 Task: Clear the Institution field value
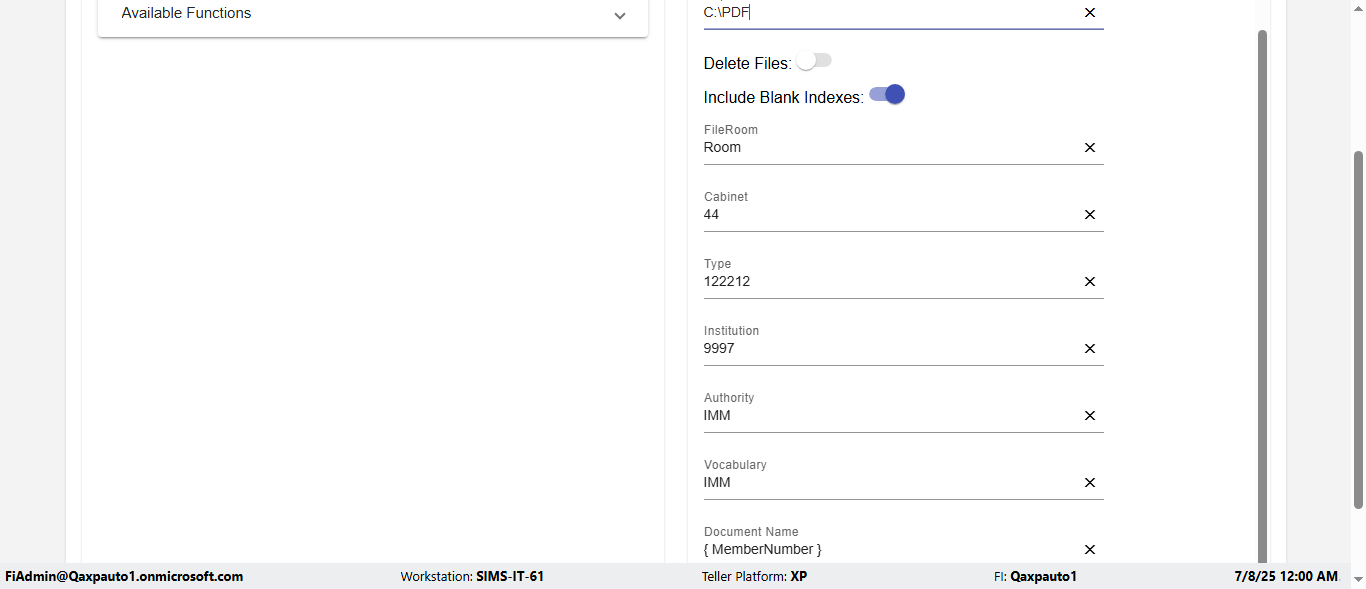(1090, 349)
